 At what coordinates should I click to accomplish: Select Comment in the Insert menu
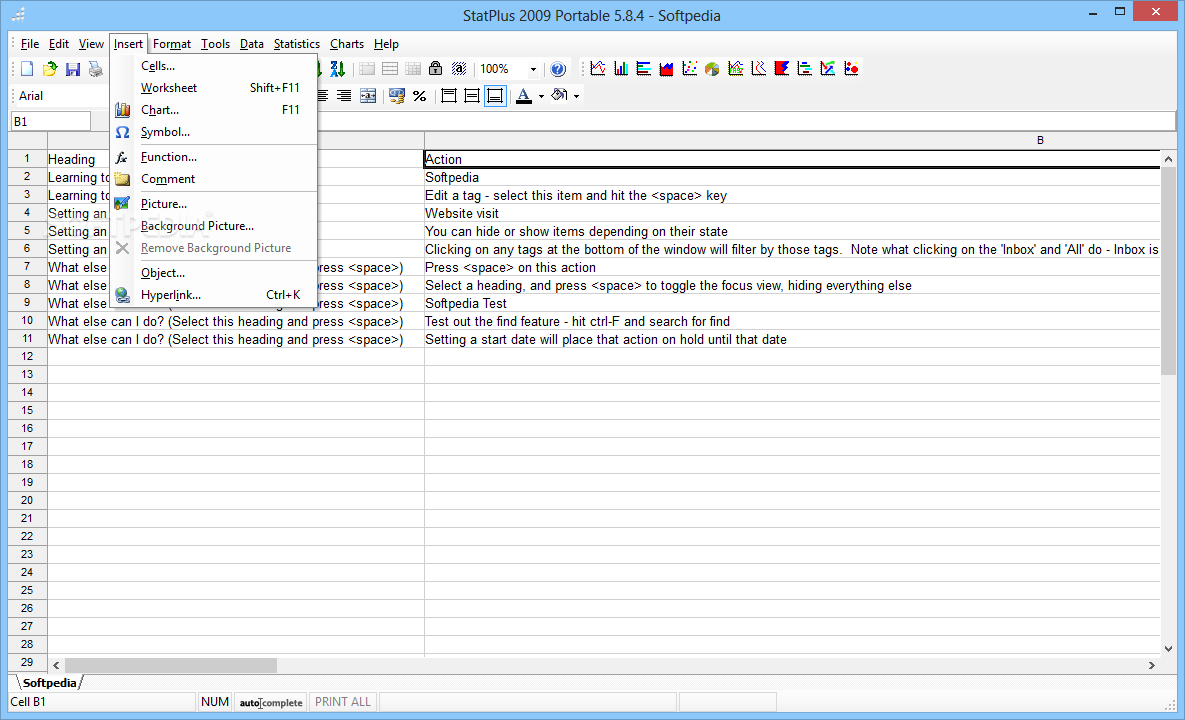click(x=214, y=179)
